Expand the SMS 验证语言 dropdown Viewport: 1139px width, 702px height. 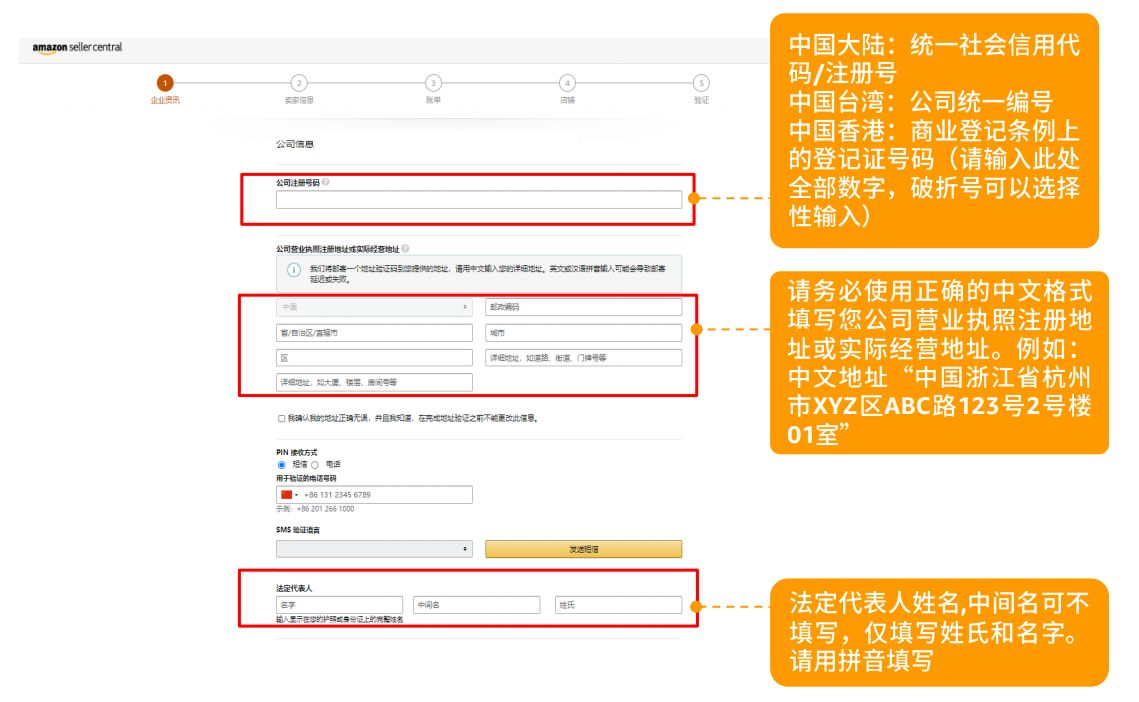coord(374,549)
